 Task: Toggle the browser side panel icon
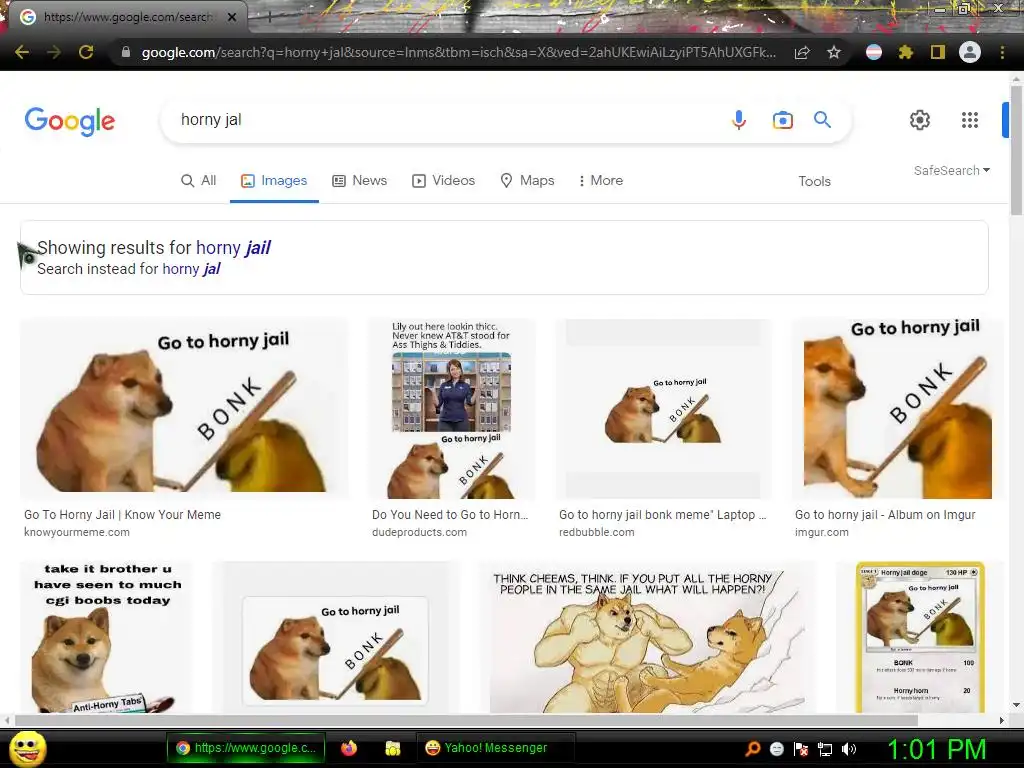(x=938, y=52)
